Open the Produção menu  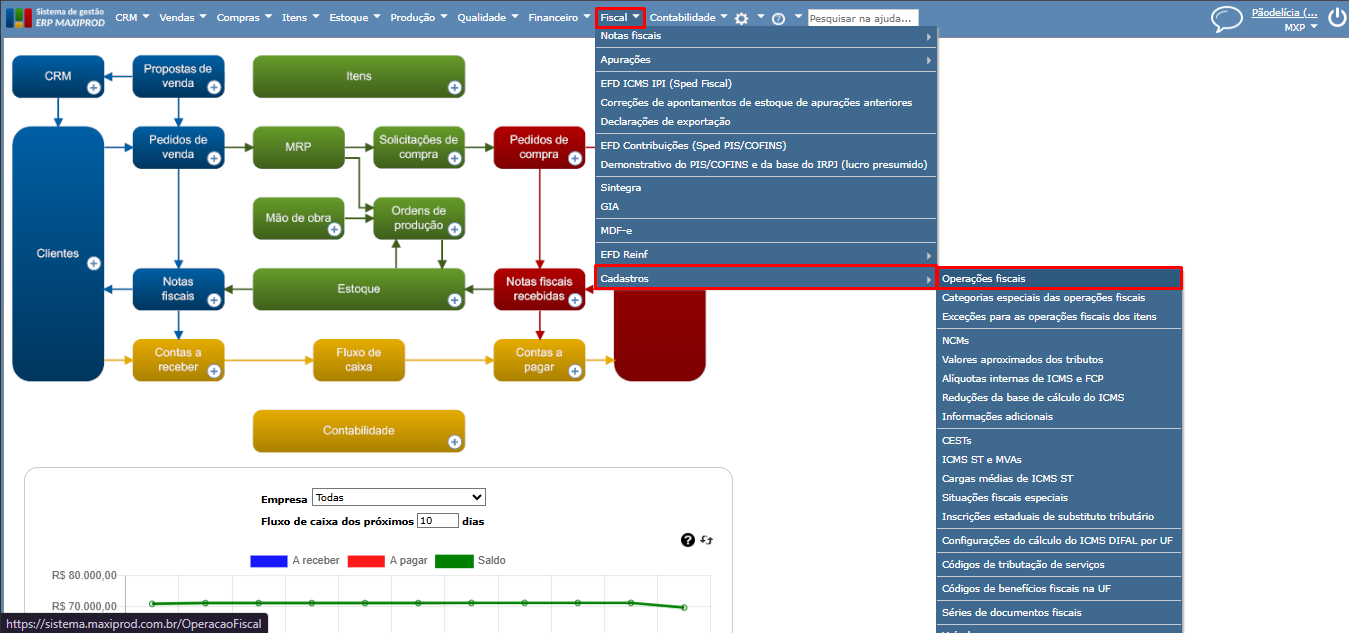tap(421, 18)
